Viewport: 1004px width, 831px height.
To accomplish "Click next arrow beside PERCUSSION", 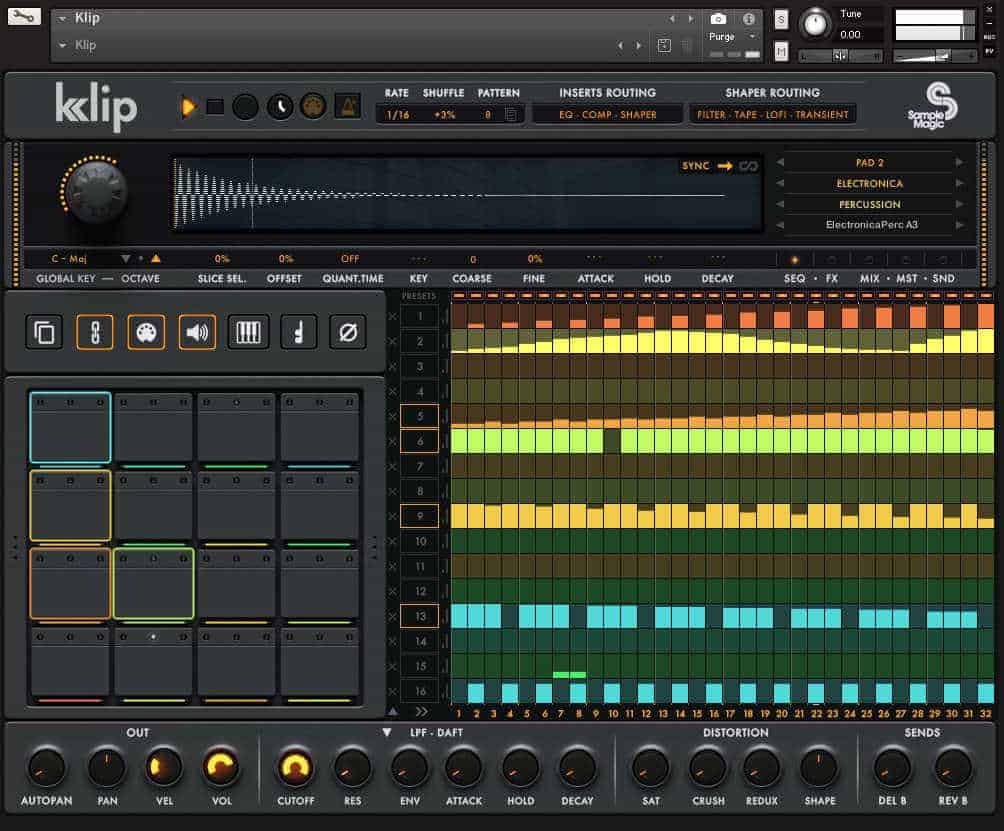I will pos(959,204).
